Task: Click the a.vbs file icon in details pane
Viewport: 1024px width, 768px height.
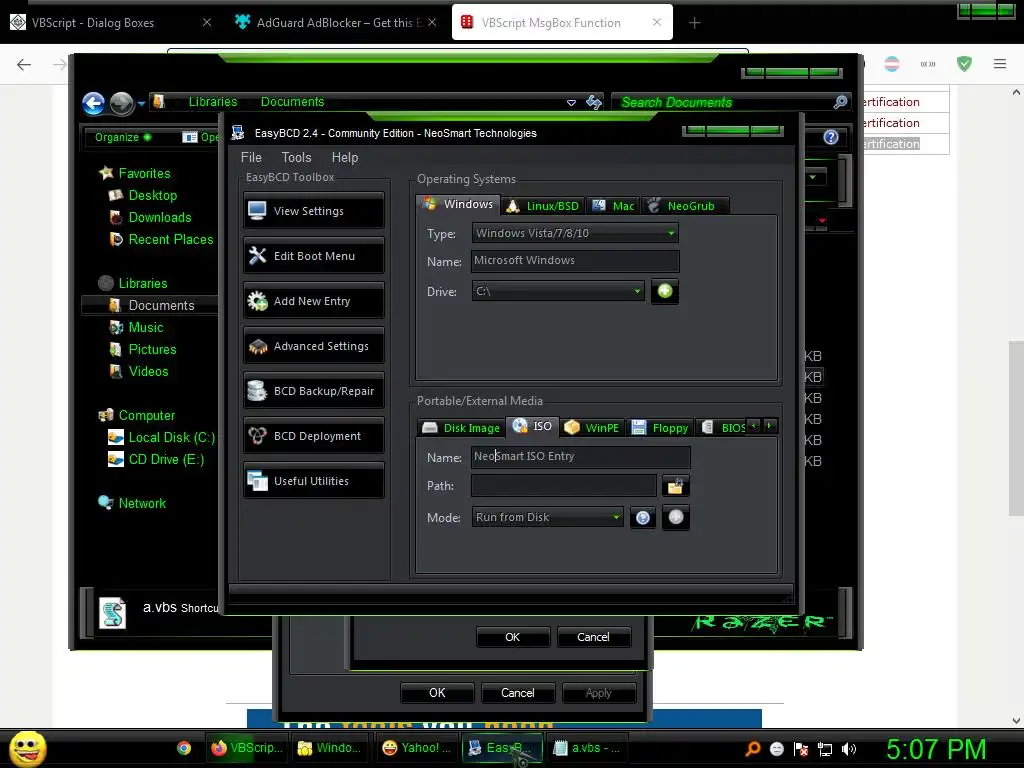Action: point(112,614)
